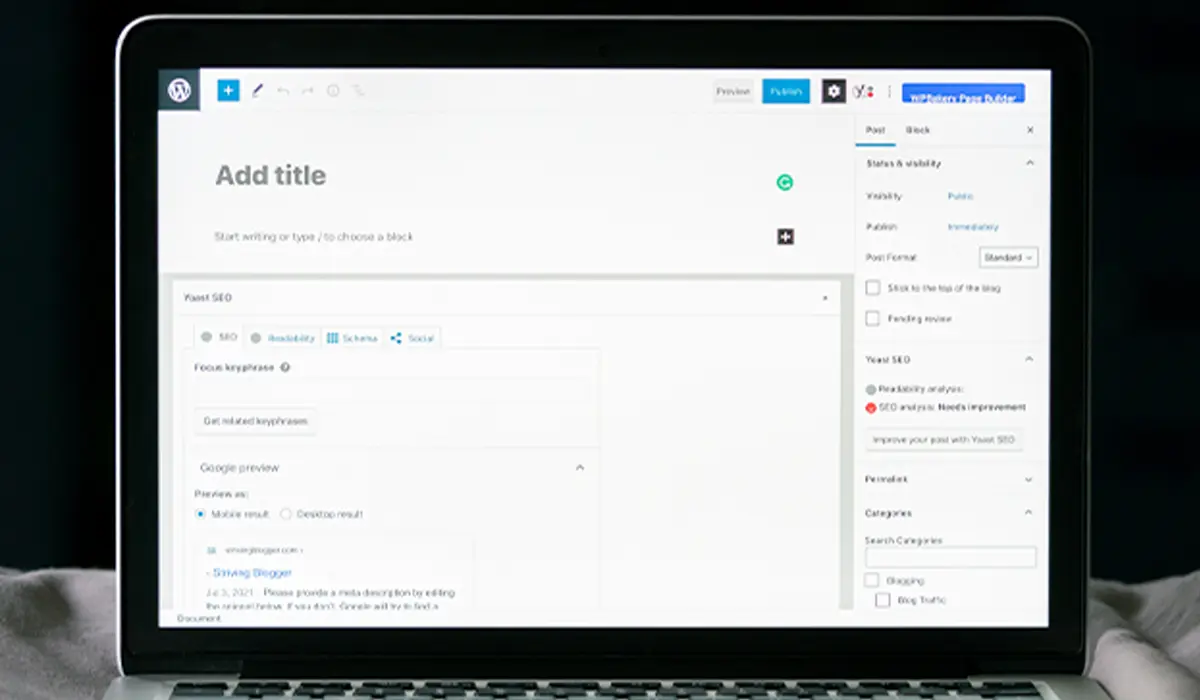The height and width of the screenshot is (700, 1200).
Task: Collapse the Google preview section
Action: coord(580,467)
